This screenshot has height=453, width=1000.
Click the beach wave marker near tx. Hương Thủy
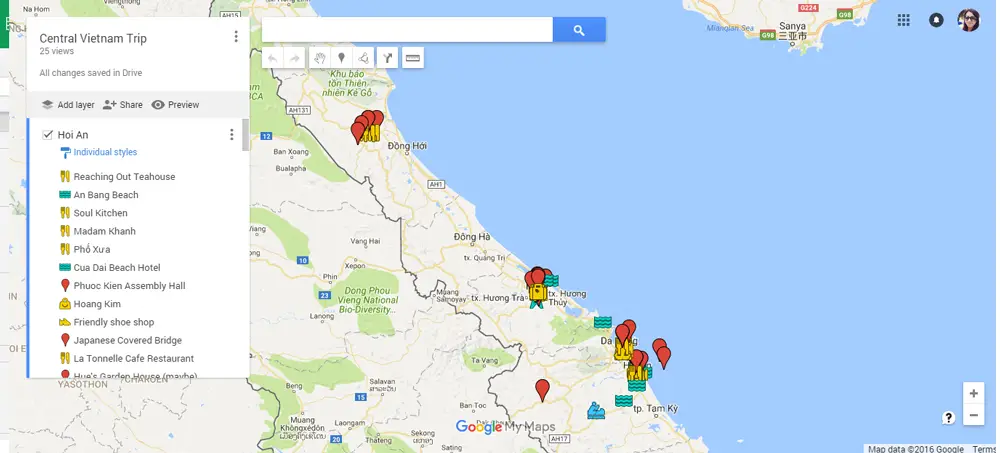coord(552,280)
